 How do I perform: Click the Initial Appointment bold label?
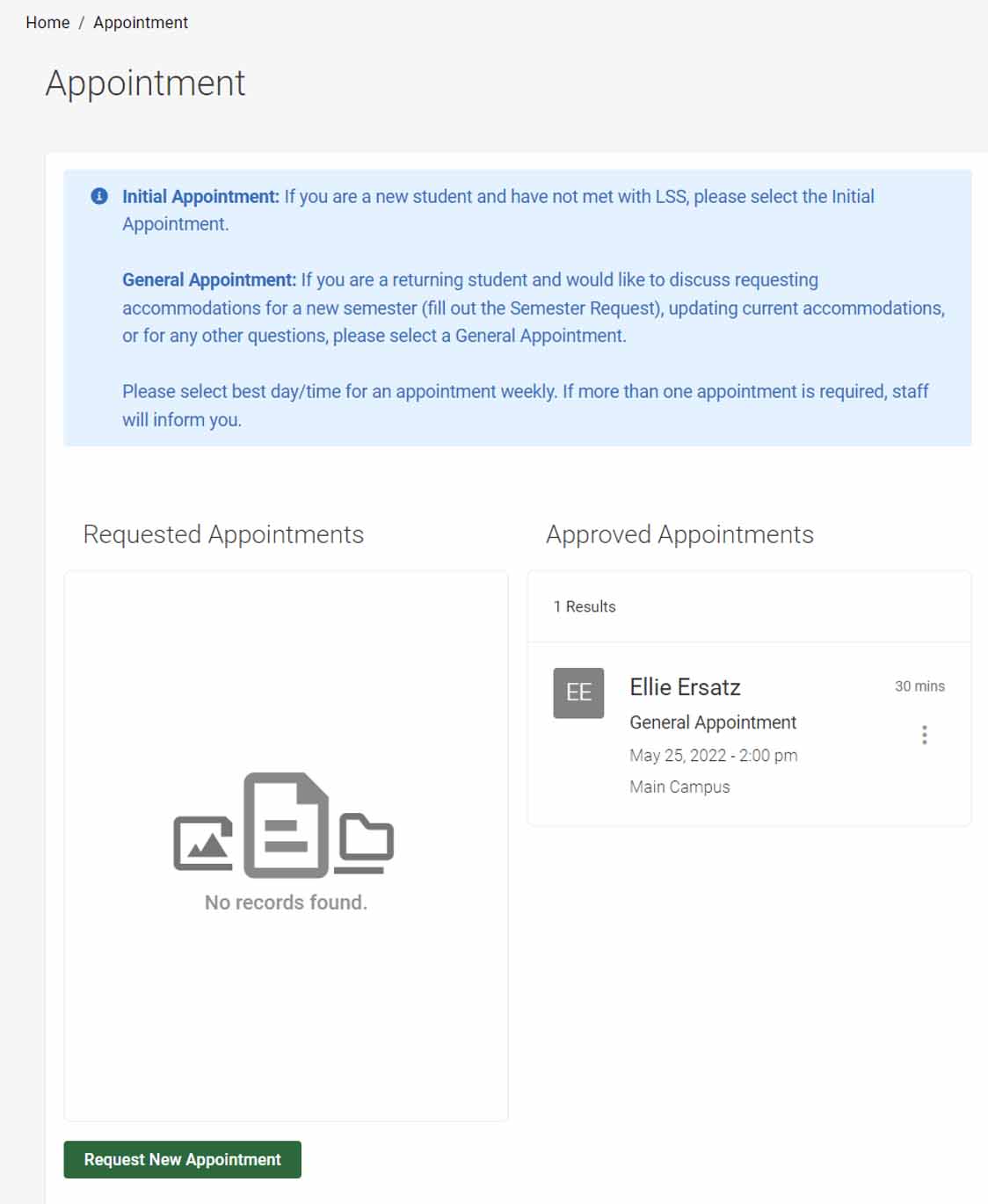tap(200, 196)
